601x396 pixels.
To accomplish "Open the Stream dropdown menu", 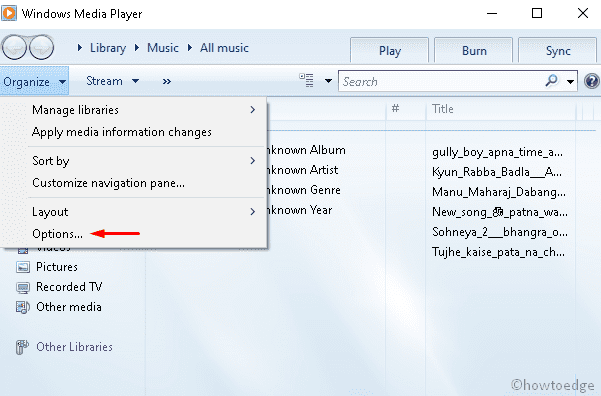I will click(x=112, y=81).
